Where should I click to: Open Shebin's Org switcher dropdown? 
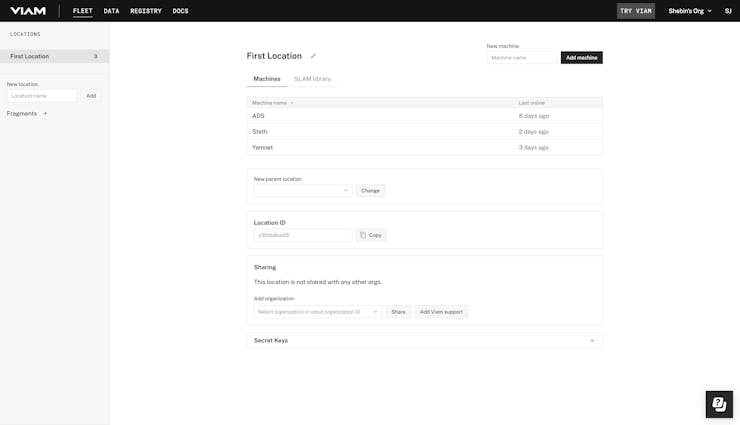690,11
